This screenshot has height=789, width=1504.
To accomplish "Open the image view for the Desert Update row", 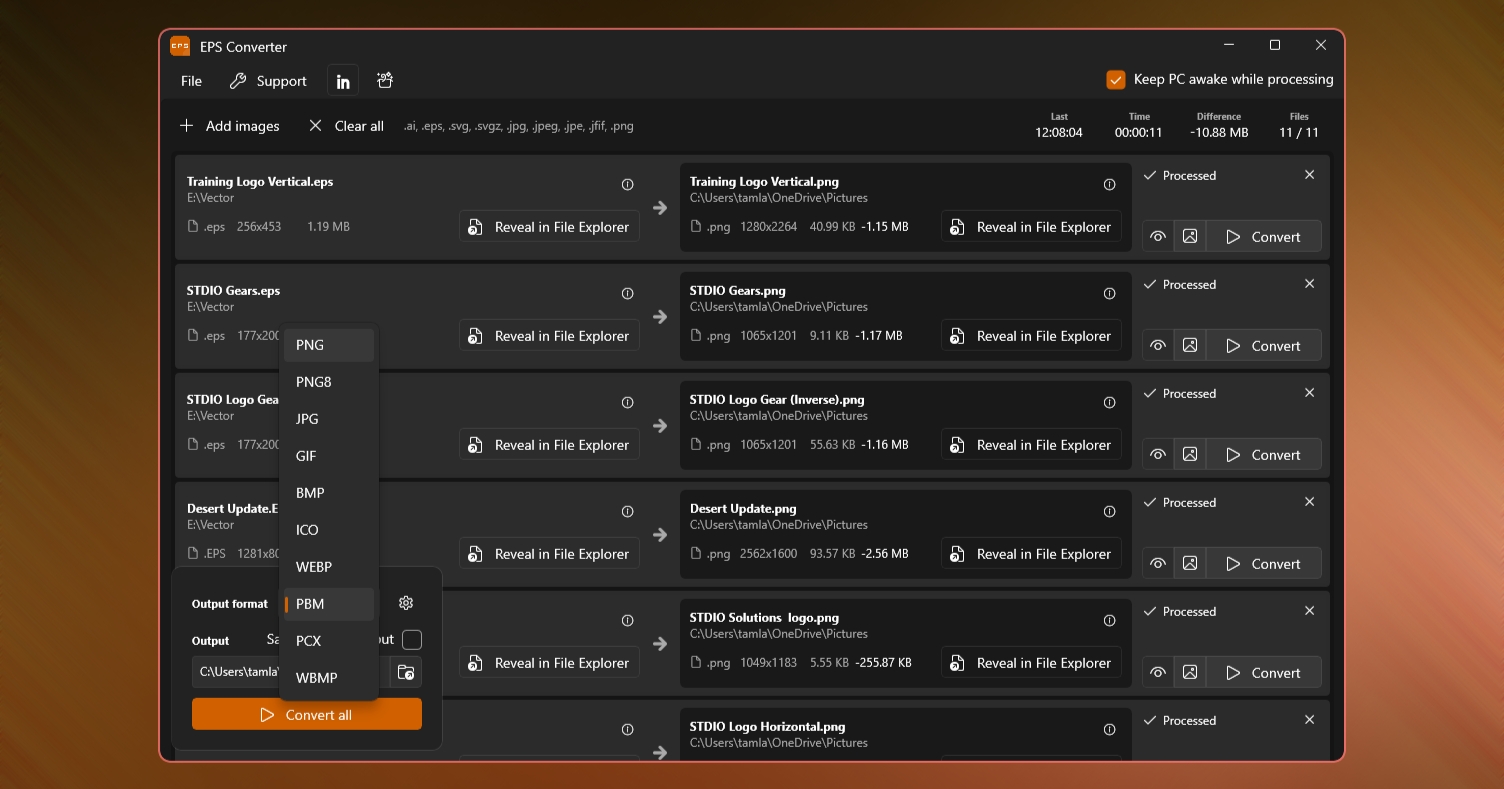I will [x=1190, y=564].
